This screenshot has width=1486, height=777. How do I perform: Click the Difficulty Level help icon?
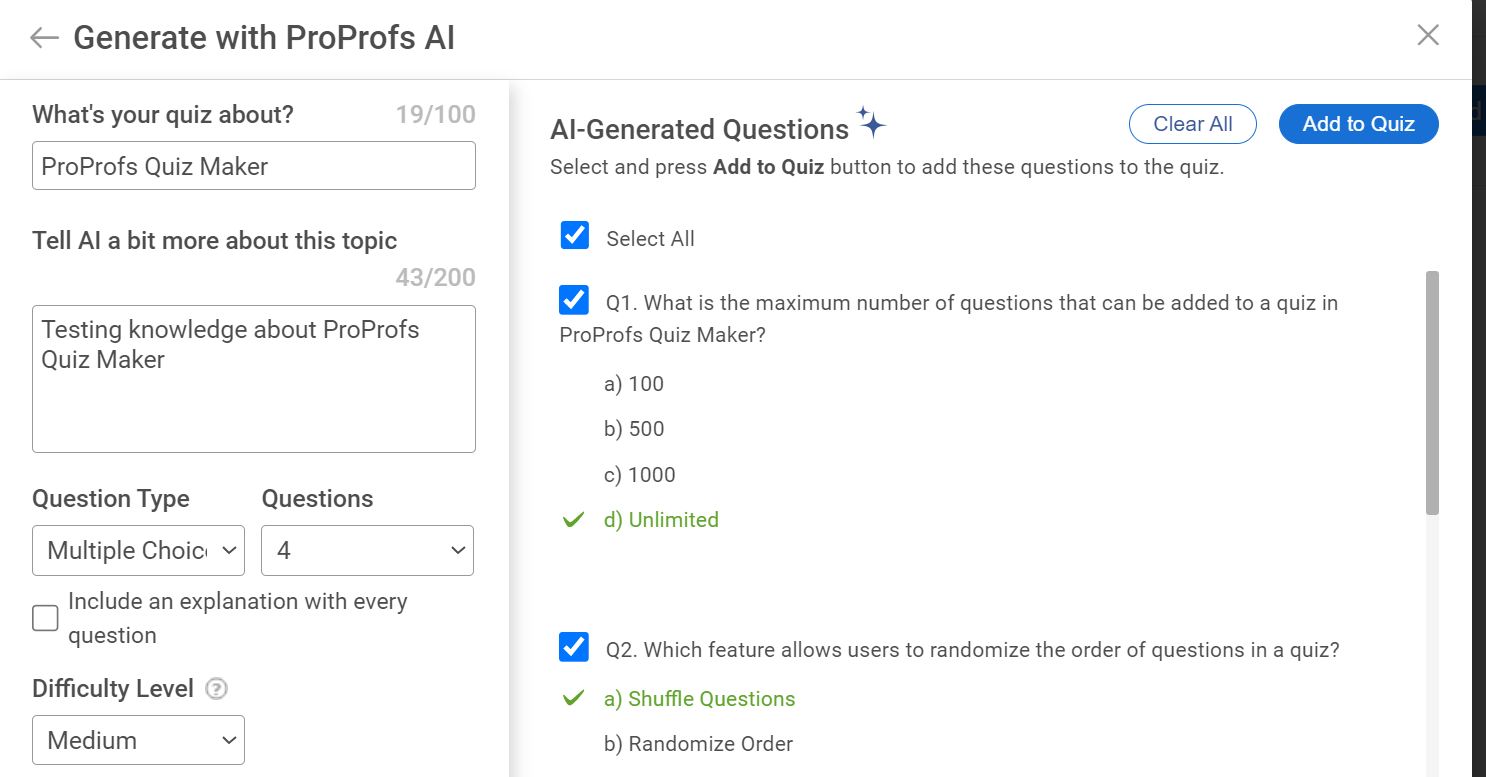click(216, 689)
